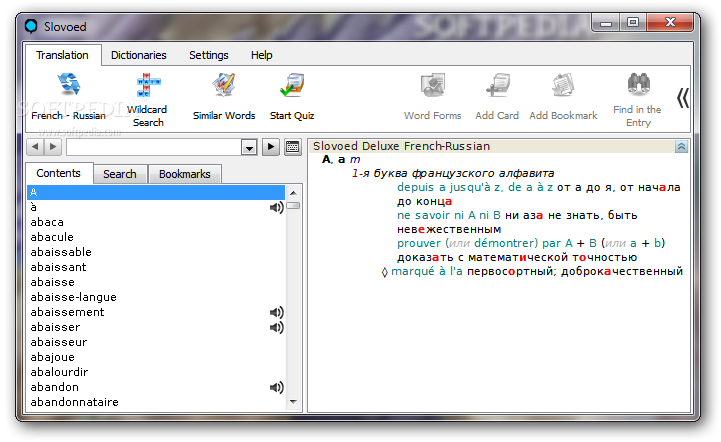Viewport: 721px width, 442px height.
Task: Open Word Forms for current entry
Action: [x=432, y=96]
